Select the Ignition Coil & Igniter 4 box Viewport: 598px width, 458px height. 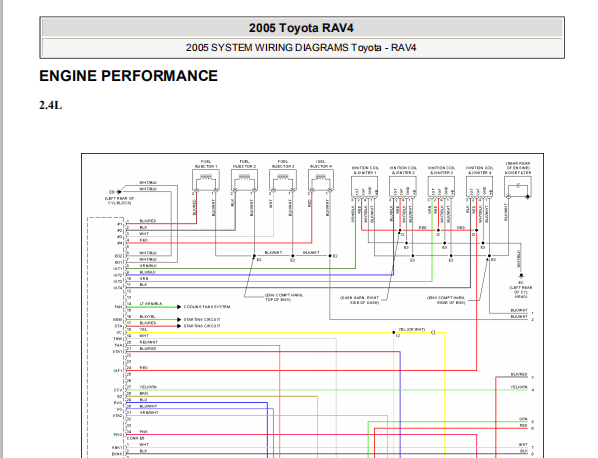pos(479,187)
